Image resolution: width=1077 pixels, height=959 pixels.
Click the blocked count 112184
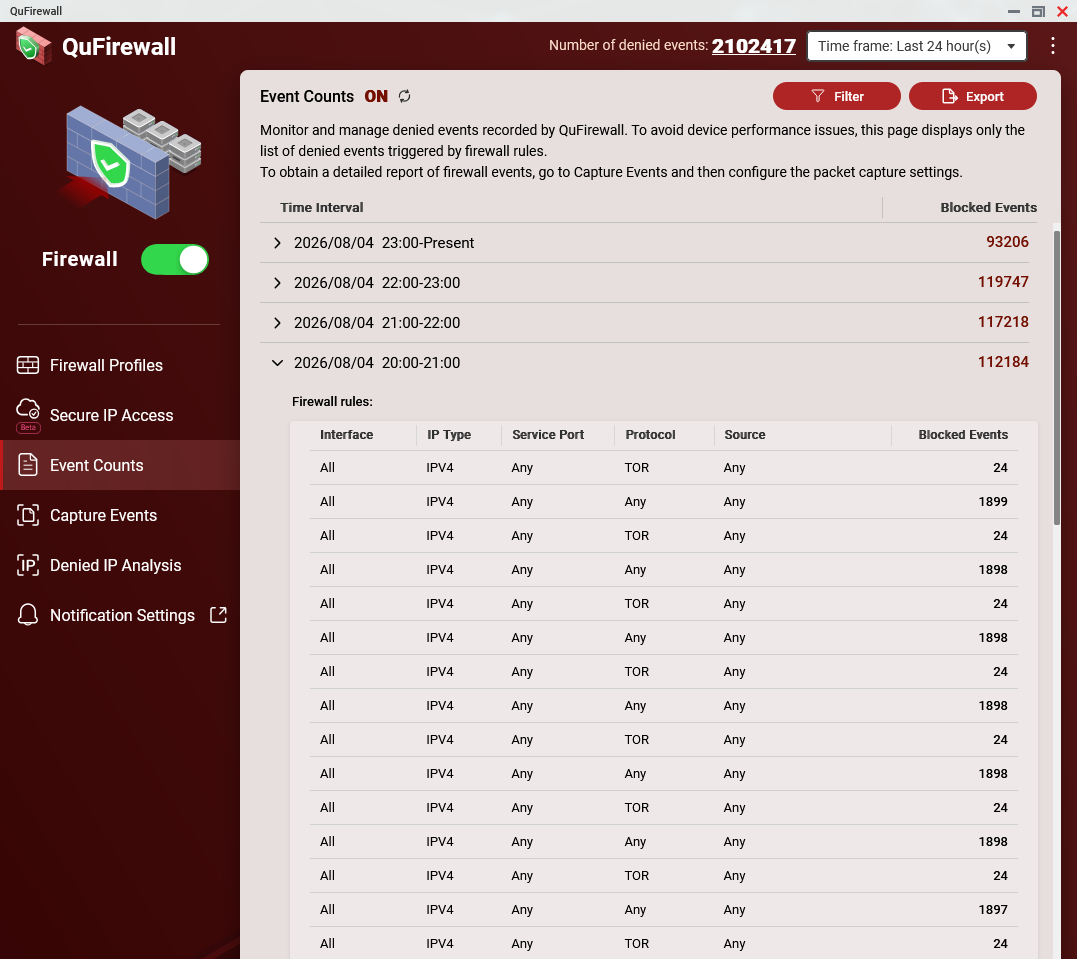click(1003, 362)
